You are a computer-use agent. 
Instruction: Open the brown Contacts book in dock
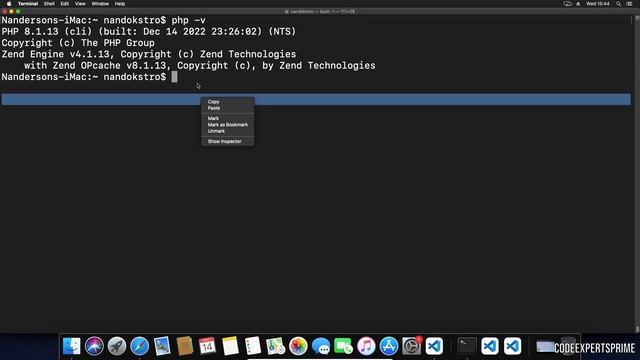185,346
